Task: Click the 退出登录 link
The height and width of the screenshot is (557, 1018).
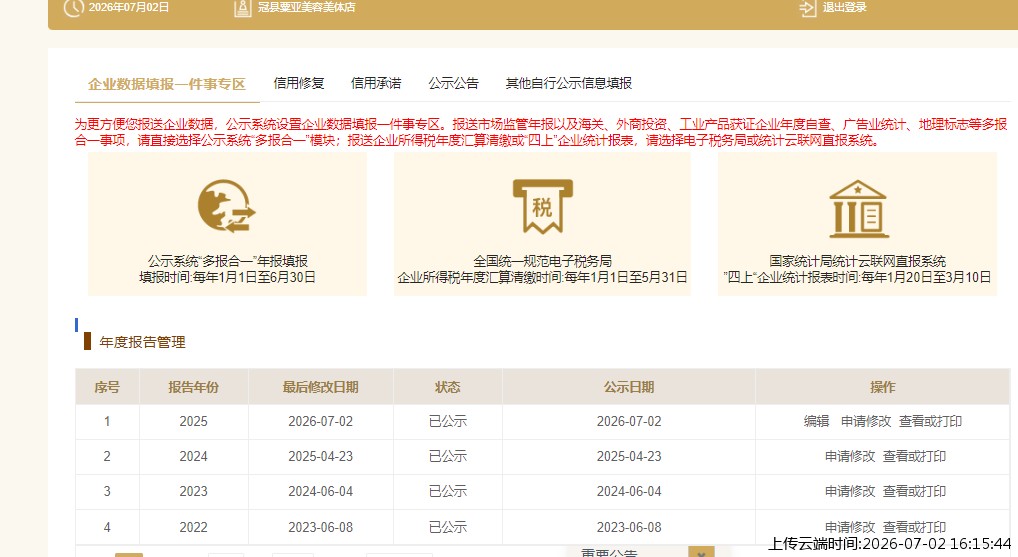Action: click(845, 7)
